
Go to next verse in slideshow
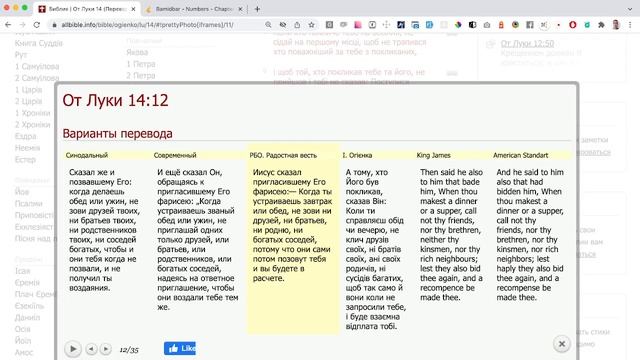click(106, 349)
